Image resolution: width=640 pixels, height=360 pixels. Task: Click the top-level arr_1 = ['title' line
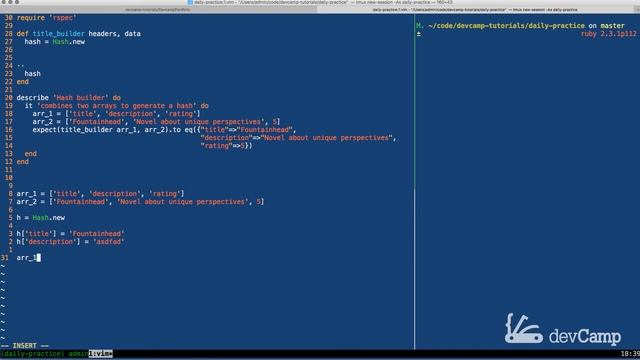(100, 193)
